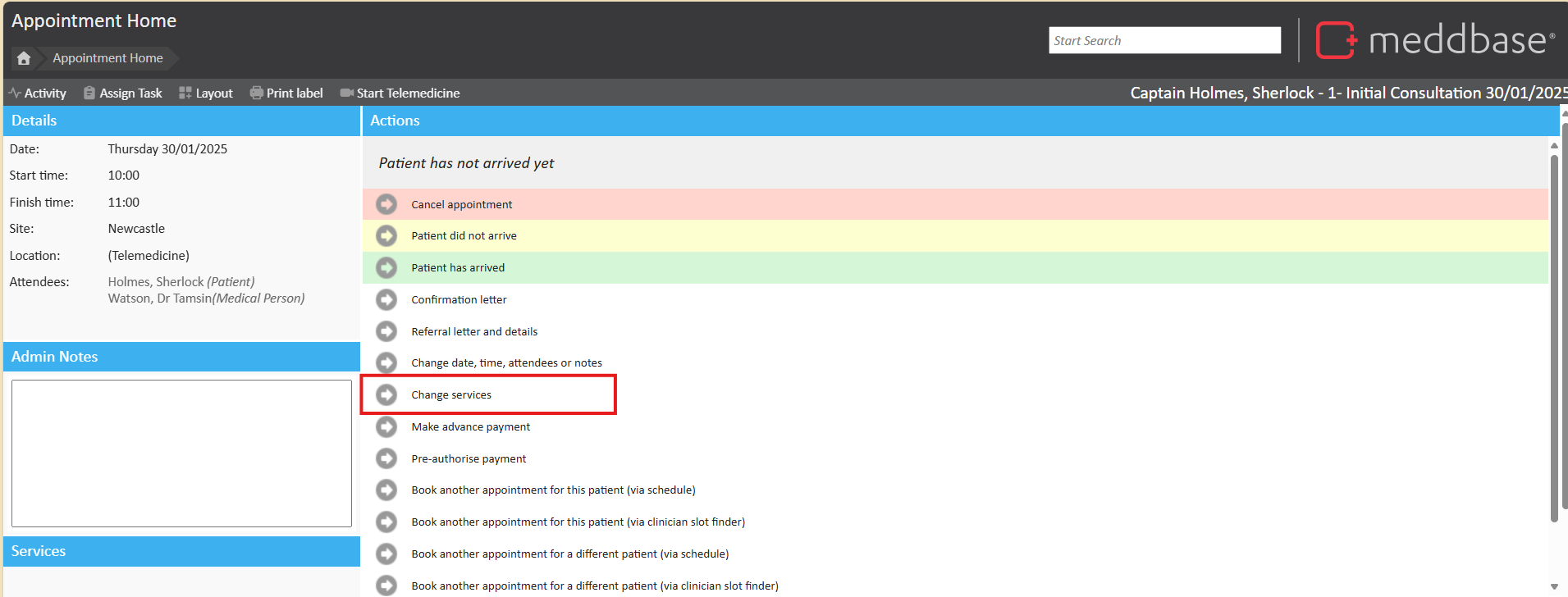
Task: Click arrow icon beside Patient has arrived
Action: [386, 268]
